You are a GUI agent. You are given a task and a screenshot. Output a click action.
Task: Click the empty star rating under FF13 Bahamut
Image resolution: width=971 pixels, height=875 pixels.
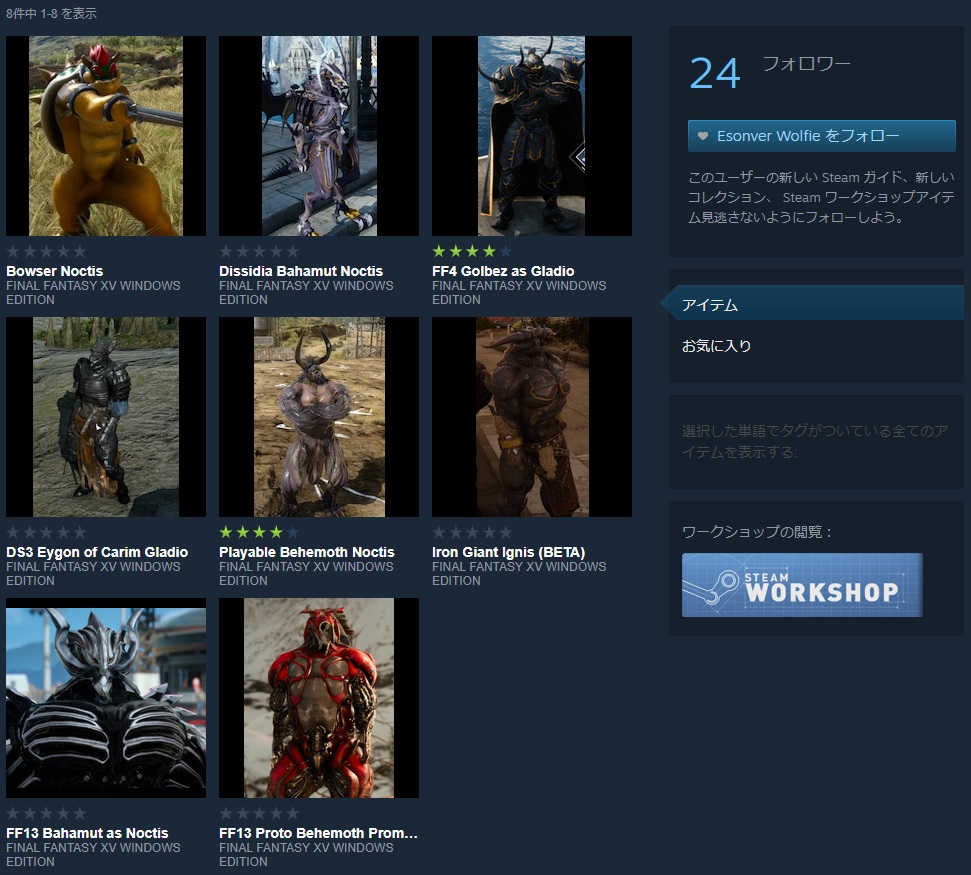[46, 814]
